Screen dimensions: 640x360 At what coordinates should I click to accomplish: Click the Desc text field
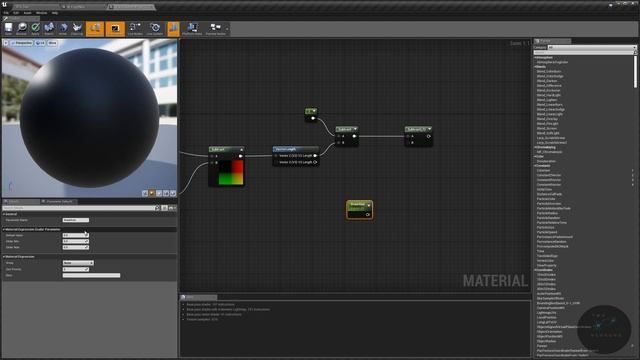(x=91, y=276)
